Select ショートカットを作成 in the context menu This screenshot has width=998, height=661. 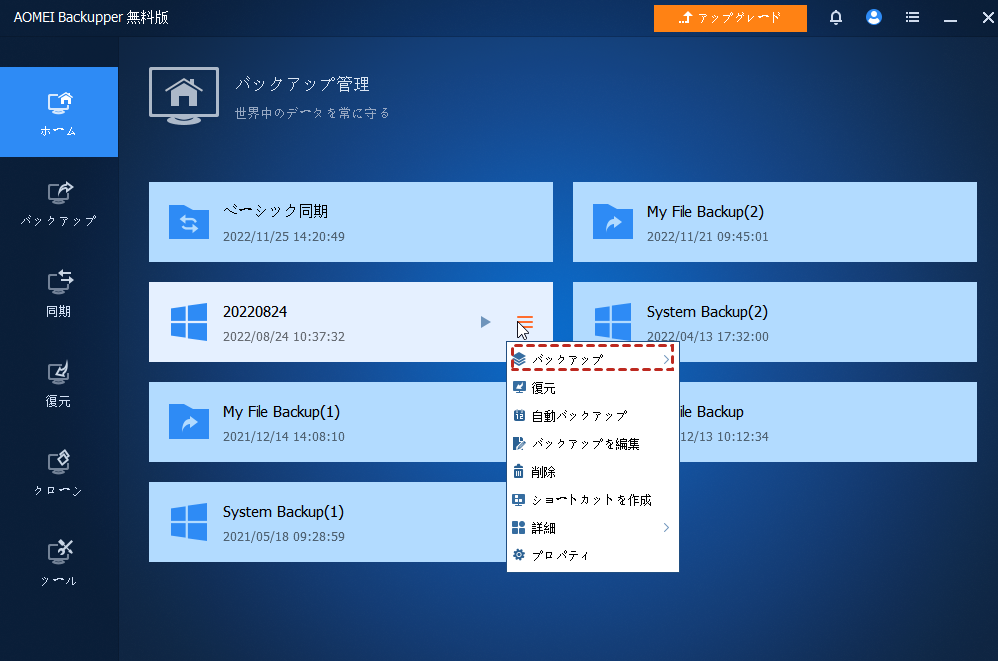pos(593,499)
